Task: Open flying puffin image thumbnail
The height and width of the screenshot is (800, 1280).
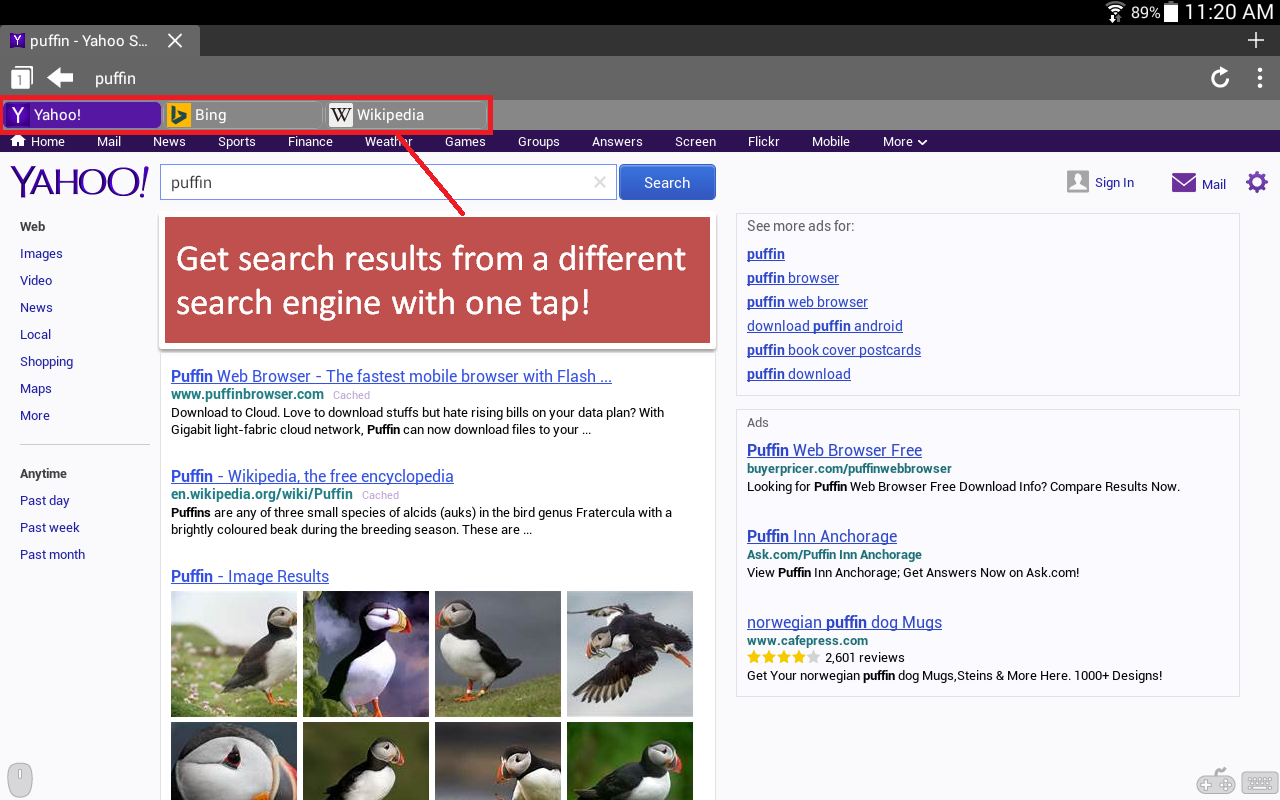Action: 630,654
